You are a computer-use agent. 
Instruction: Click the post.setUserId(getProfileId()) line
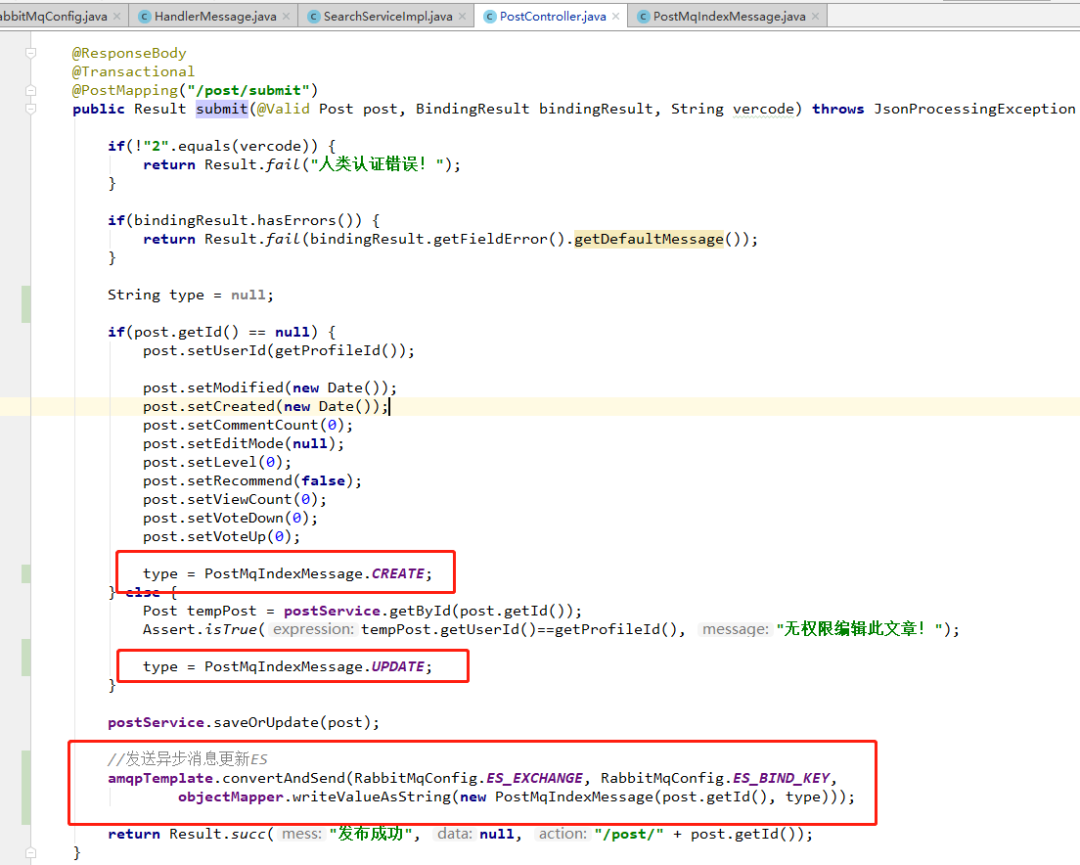point(278,351)
